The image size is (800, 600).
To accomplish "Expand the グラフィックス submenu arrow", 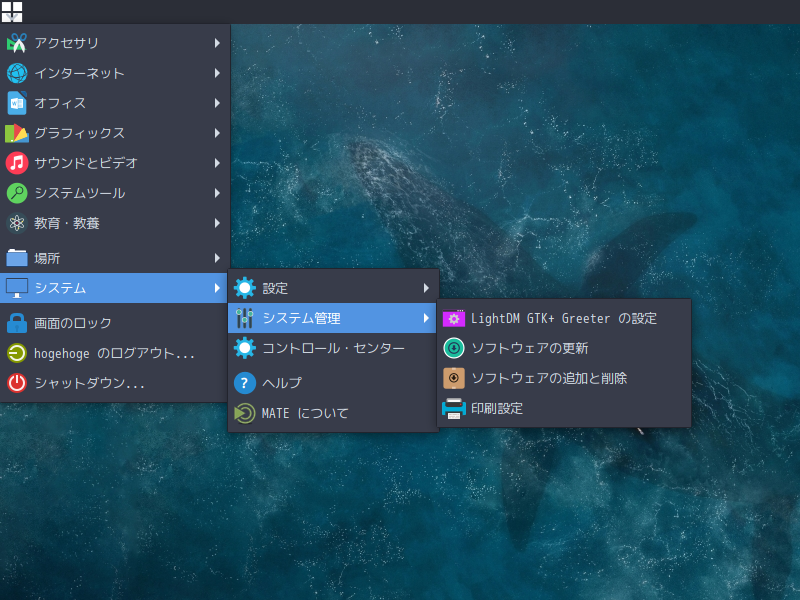I will click(x=217, y=133).
